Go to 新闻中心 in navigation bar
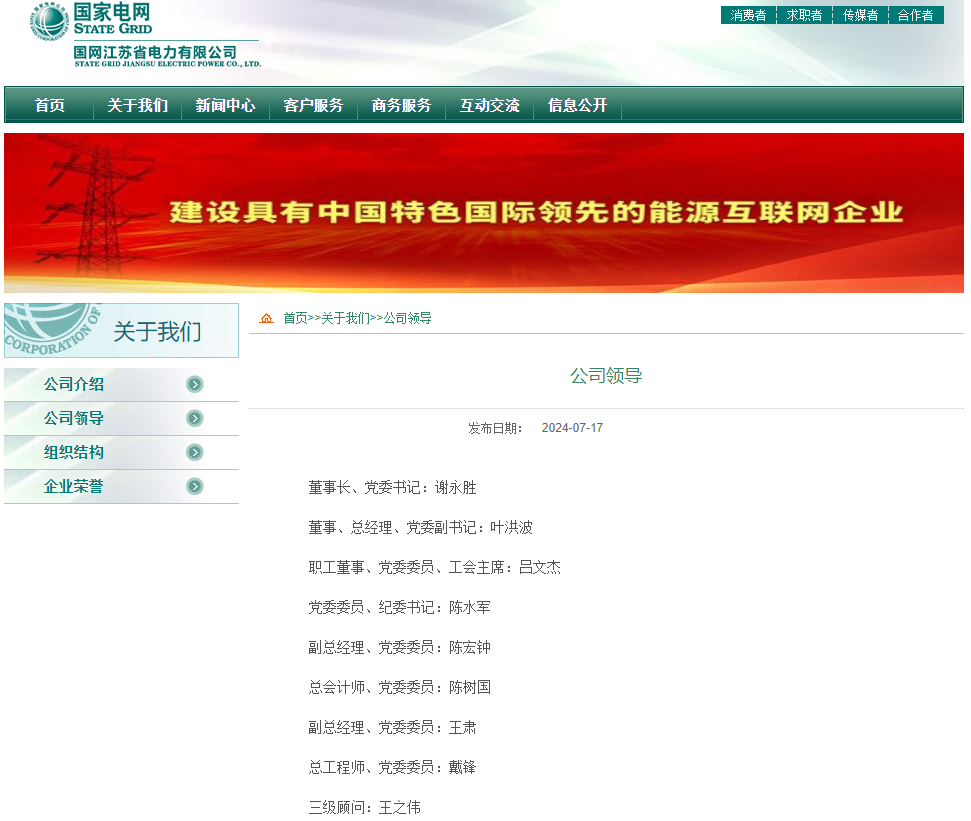971x821 pixels. 225,105
